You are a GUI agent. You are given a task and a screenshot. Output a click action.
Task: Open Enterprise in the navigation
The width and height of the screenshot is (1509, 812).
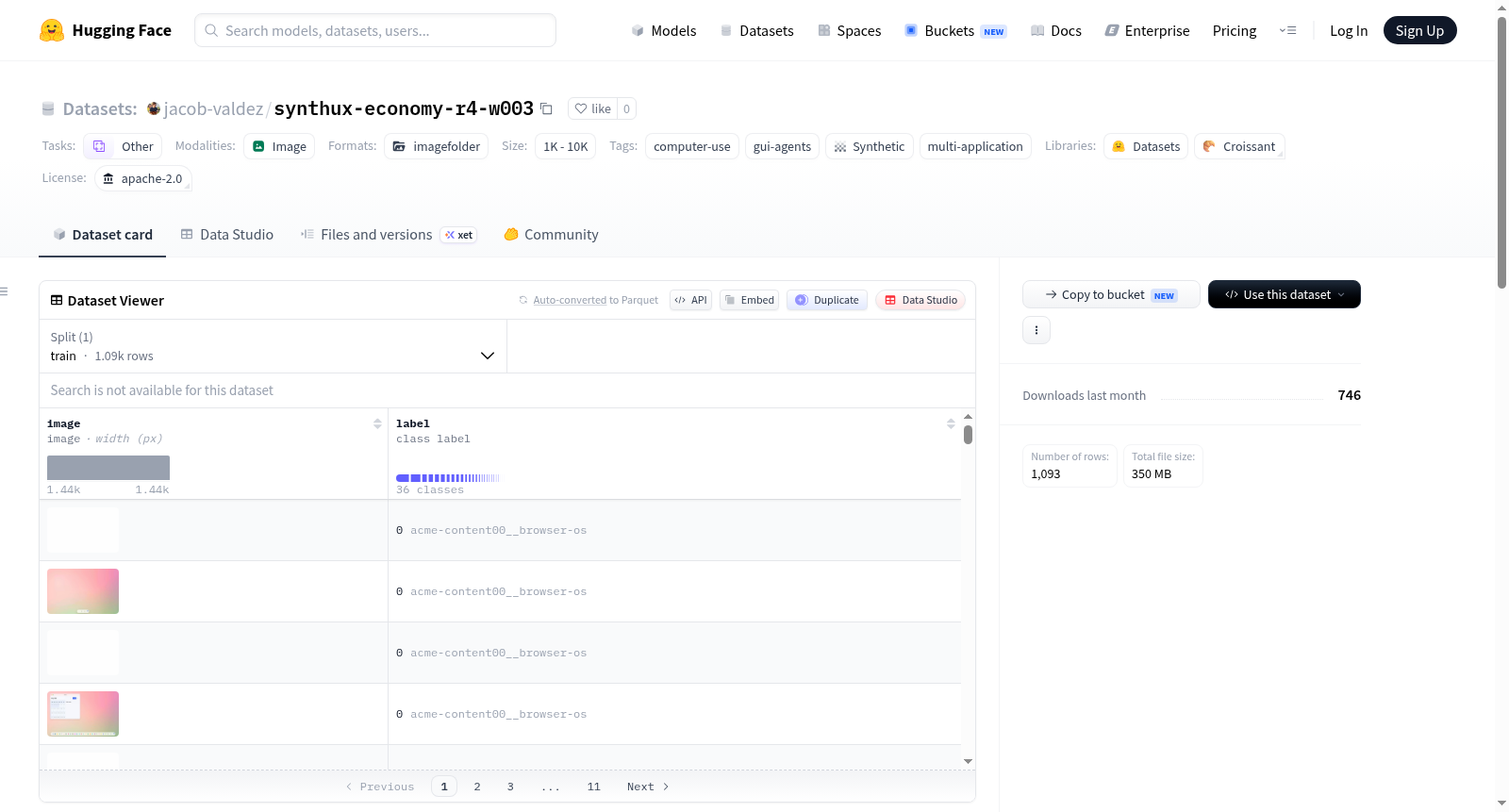pos(1147,30)
